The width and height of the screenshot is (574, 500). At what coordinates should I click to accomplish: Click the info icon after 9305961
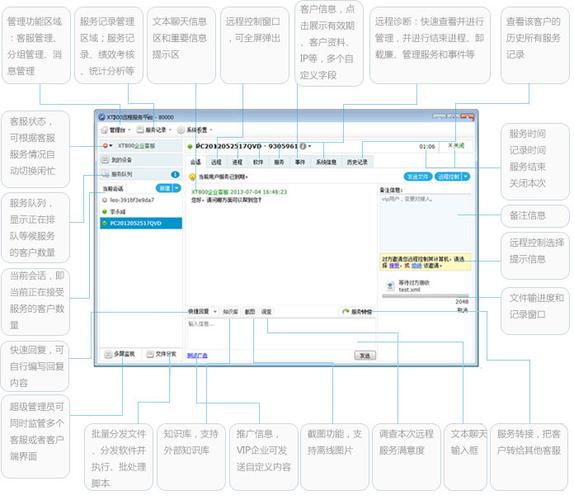(303, 146)
